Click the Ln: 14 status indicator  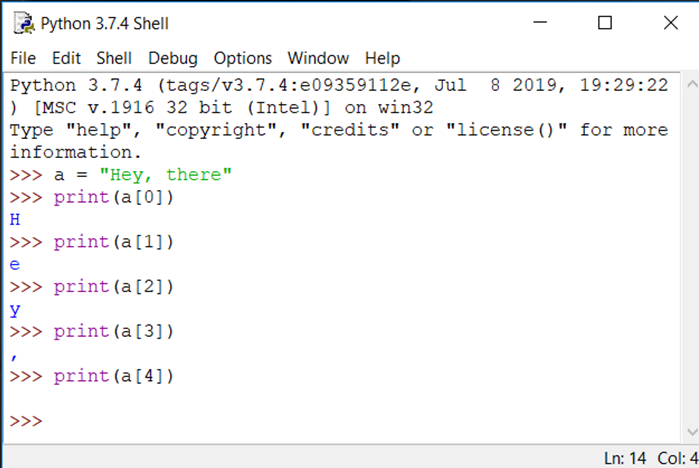(626, 458)
